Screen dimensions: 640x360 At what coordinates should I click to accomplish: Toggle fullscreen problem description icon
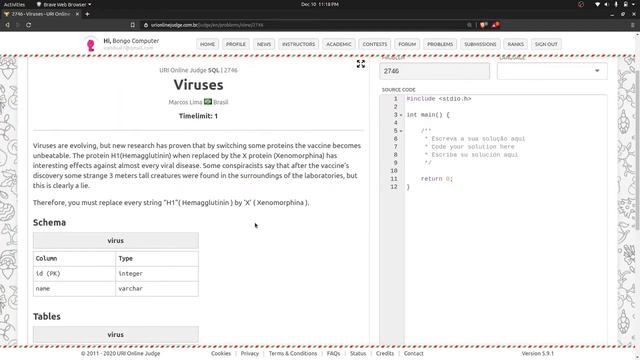(361, 64)
